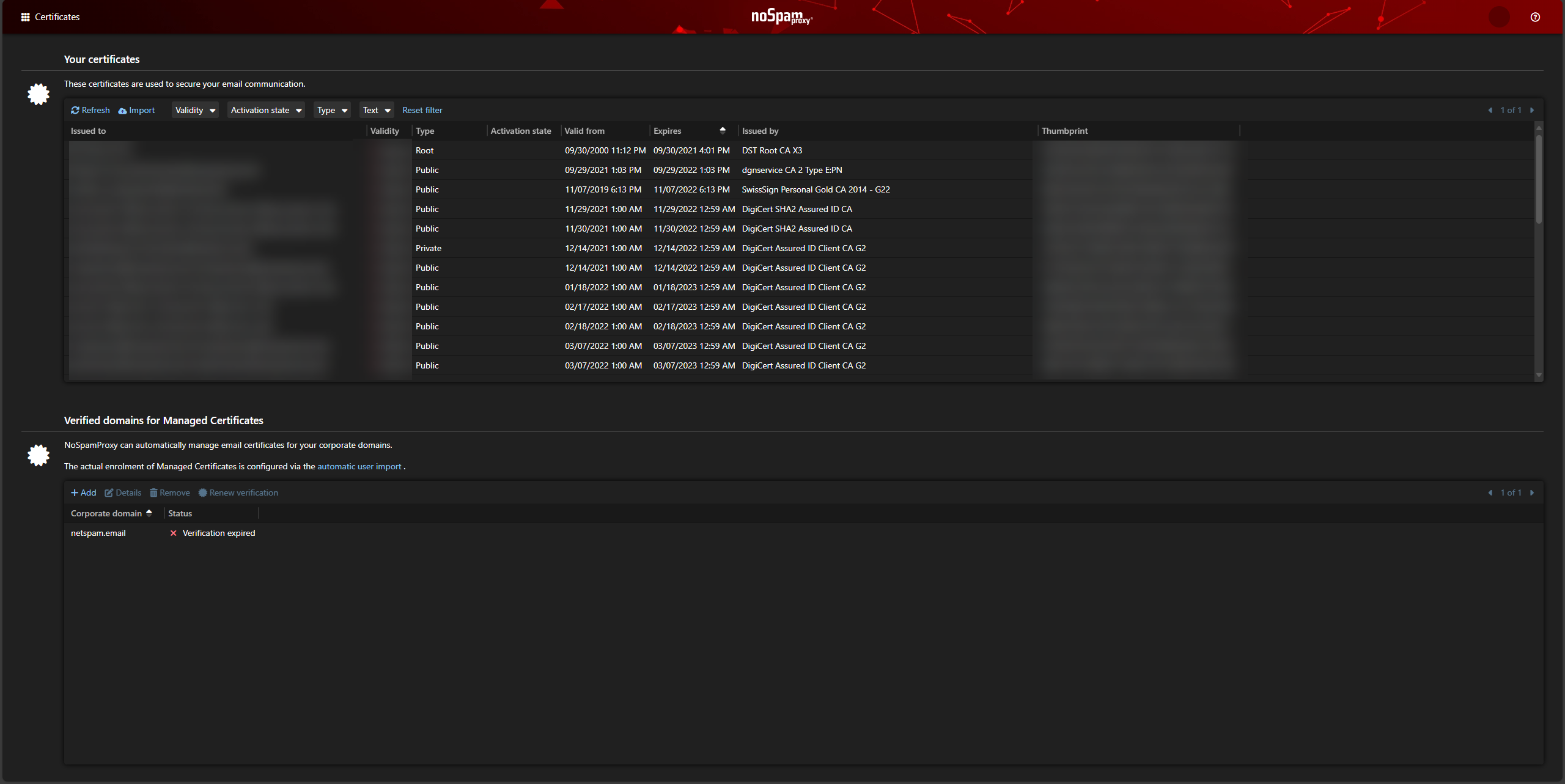Open the apps grid icon beside Certificates
This screenshot has height=784, width=1565.
25,17
